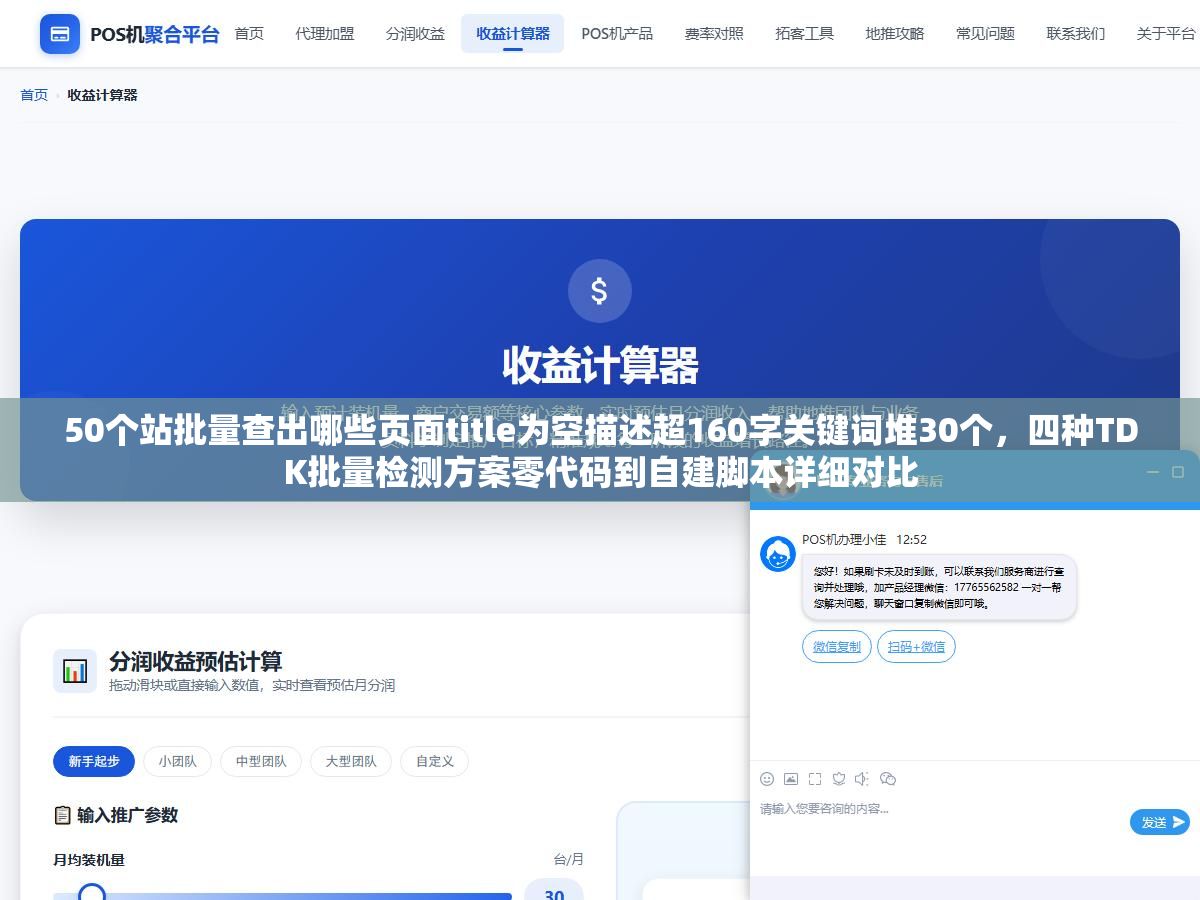1200x900 pixels.
Task: Click the 月均装机量 slider handle
Action: (92, 895)
